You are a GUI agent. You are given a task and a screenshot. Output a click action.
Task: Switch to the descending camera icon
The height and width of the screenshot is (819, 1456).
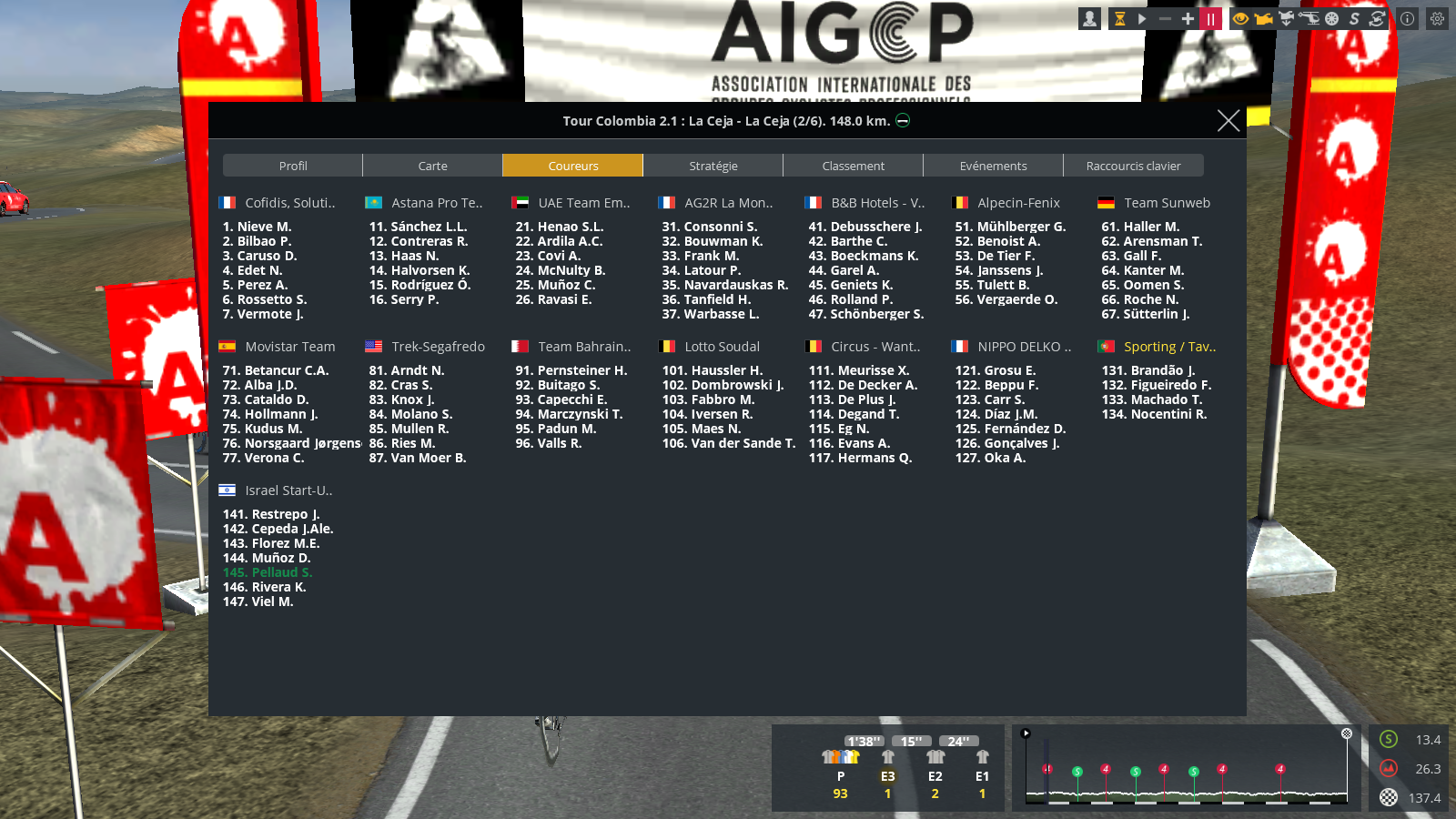[1286, 18]
